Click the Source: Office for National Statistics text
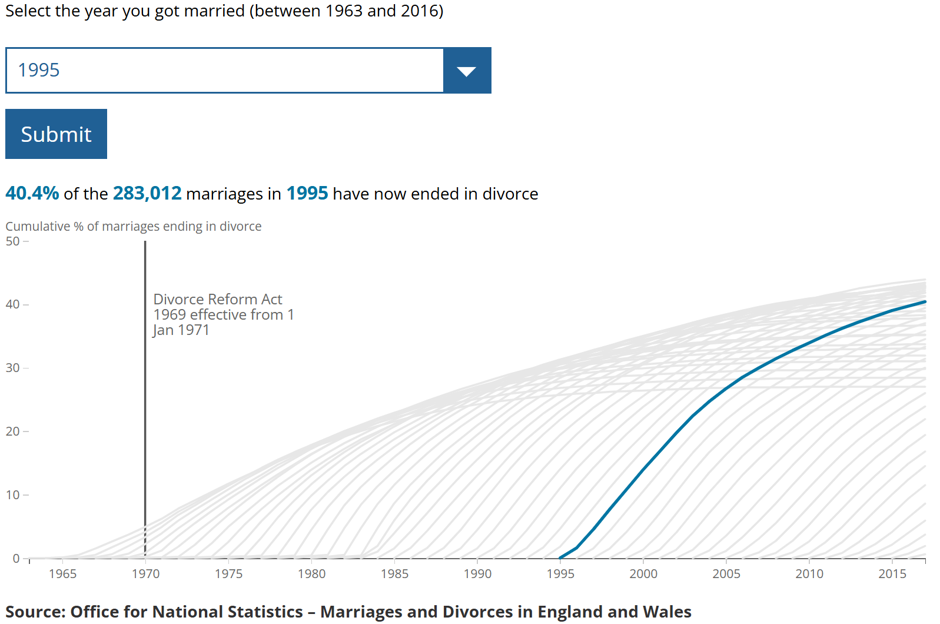This screenshot has height=624, width=940. 348,611
